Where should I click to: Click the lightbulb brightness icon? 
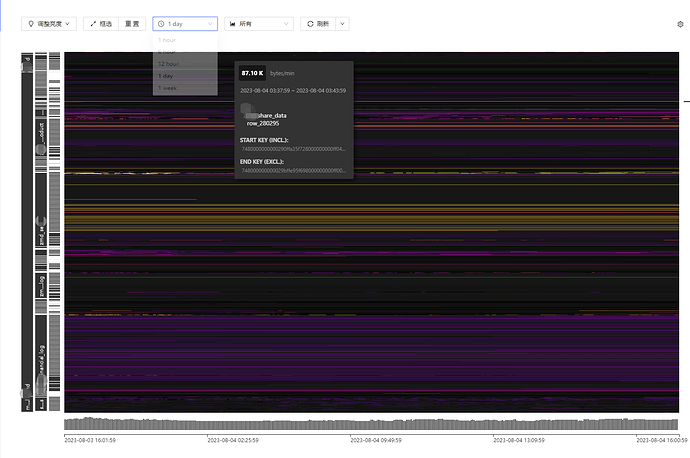pos(30,23)
